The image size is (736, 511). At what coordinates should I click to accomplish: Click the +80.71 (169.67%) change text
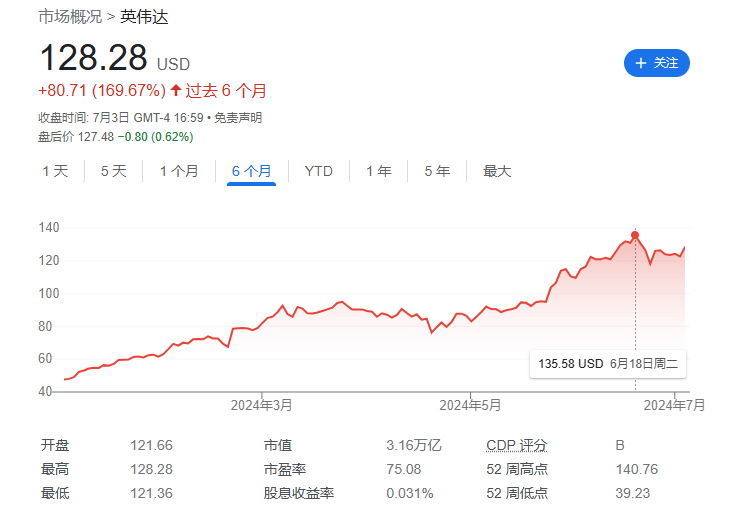point(102,90)
